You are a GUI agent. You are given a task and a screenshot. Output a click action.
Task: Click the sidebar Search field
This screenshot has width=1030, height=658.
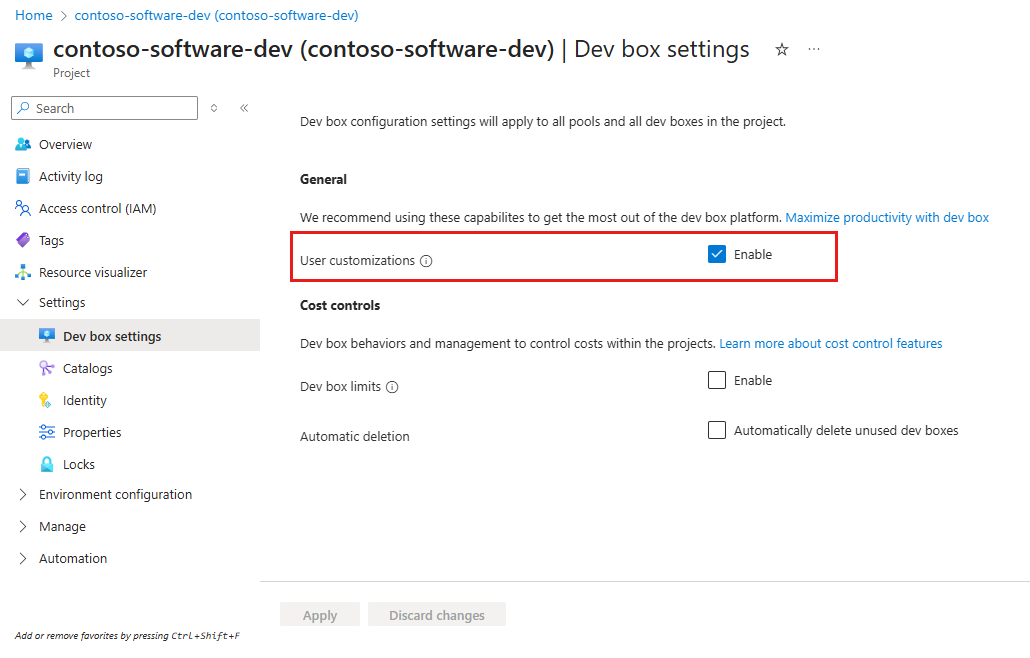coord(104,108)
